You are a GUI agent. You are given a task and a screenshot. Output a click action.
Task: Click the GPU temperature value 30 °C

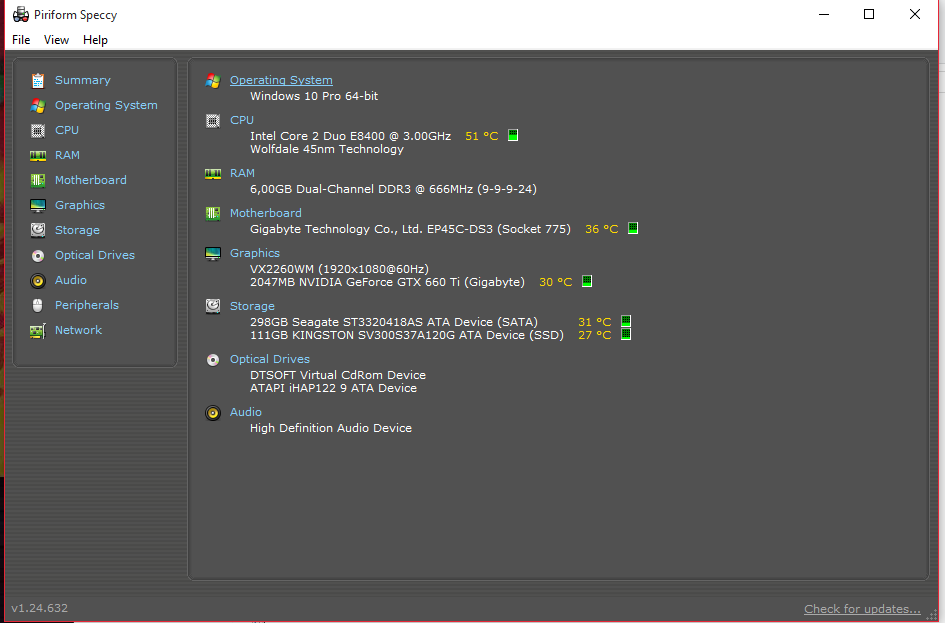point(556,282)
